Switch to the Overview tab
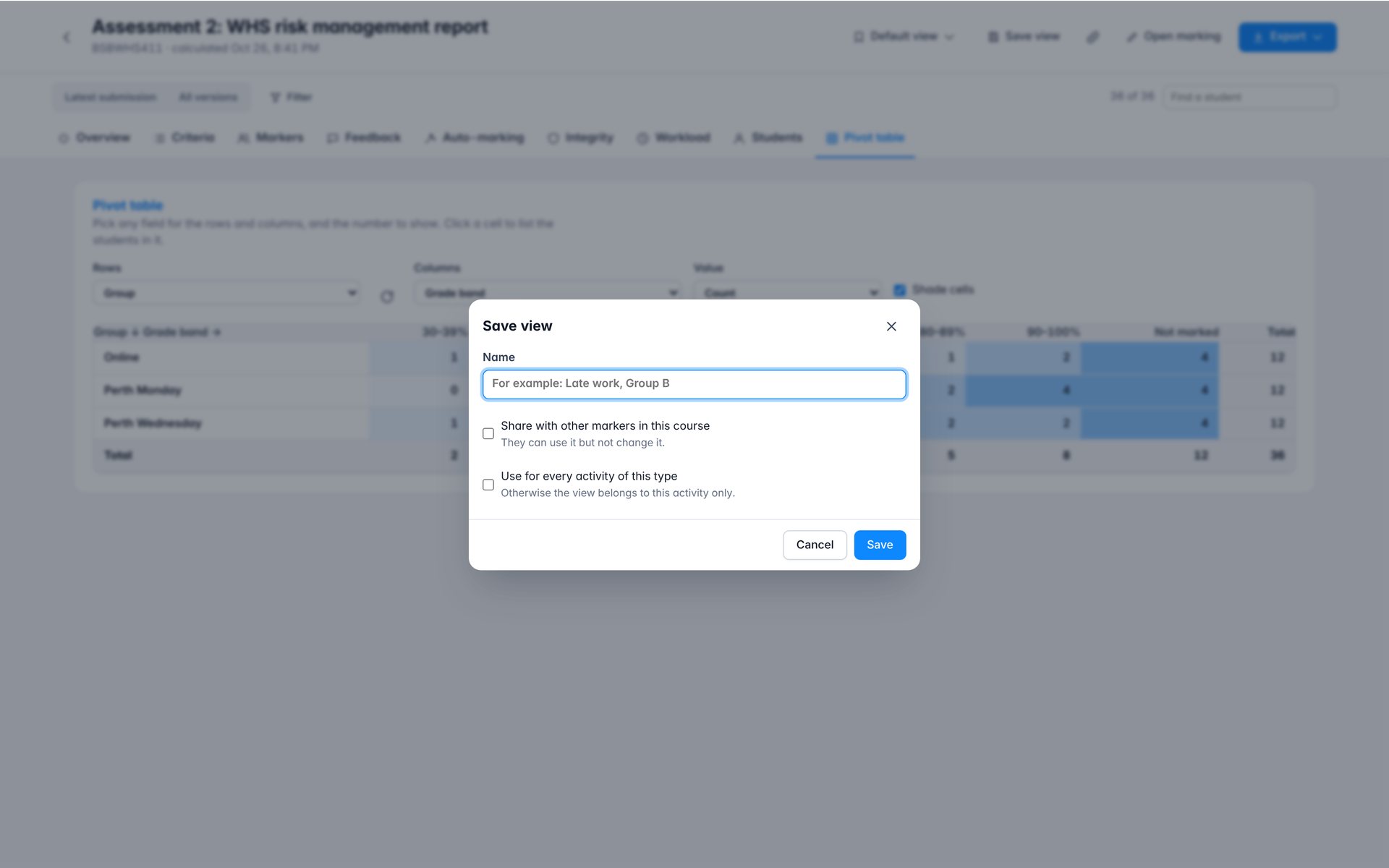 point(94,137)
